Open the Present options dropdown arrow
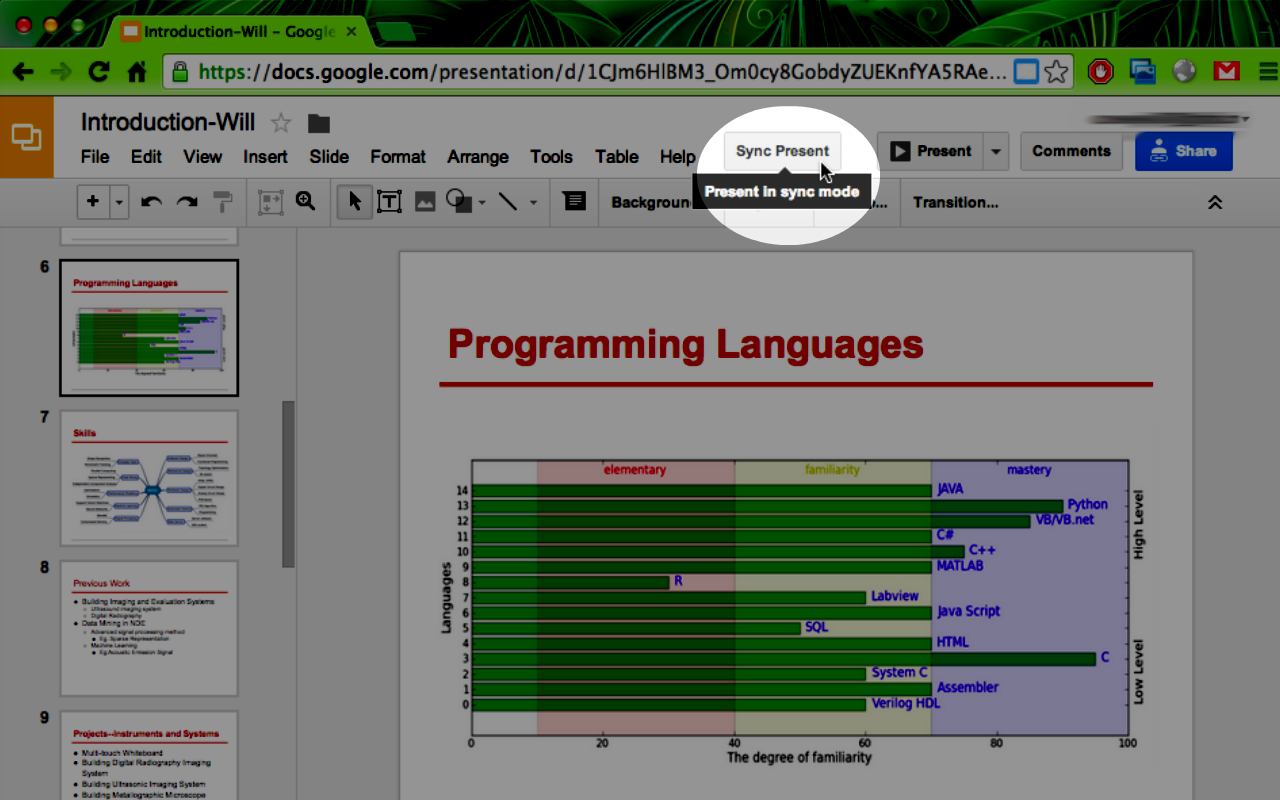Viewport: 1280px width, 800px height. (996, 151)
